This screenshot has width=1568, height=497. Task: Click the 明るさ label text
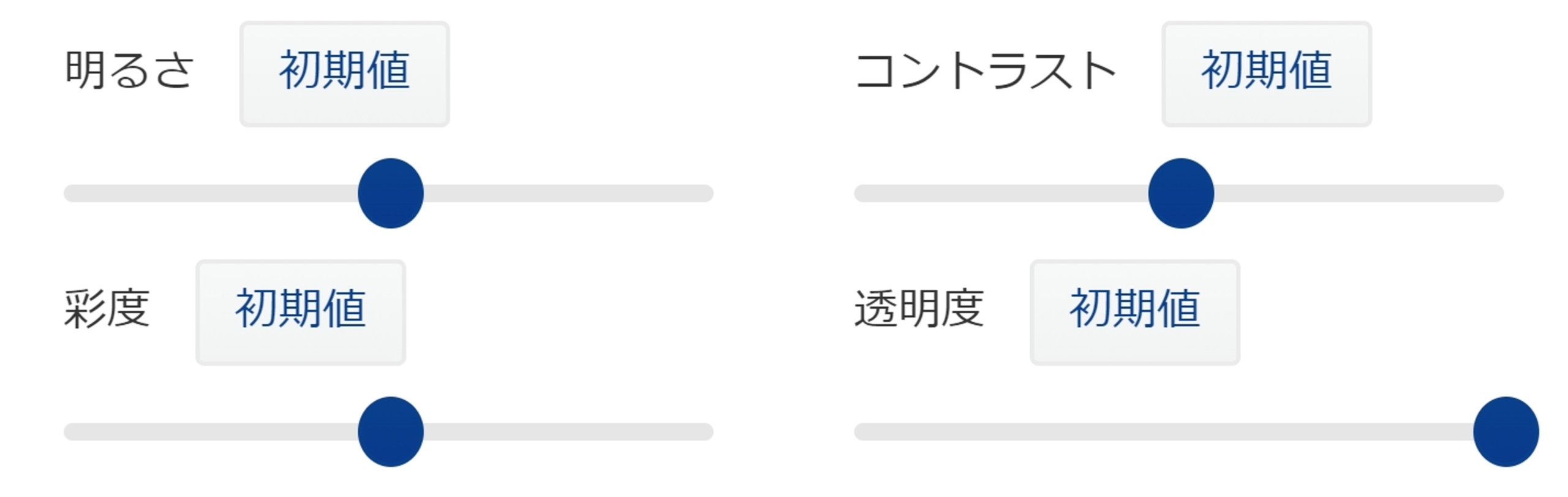point(130,70)
